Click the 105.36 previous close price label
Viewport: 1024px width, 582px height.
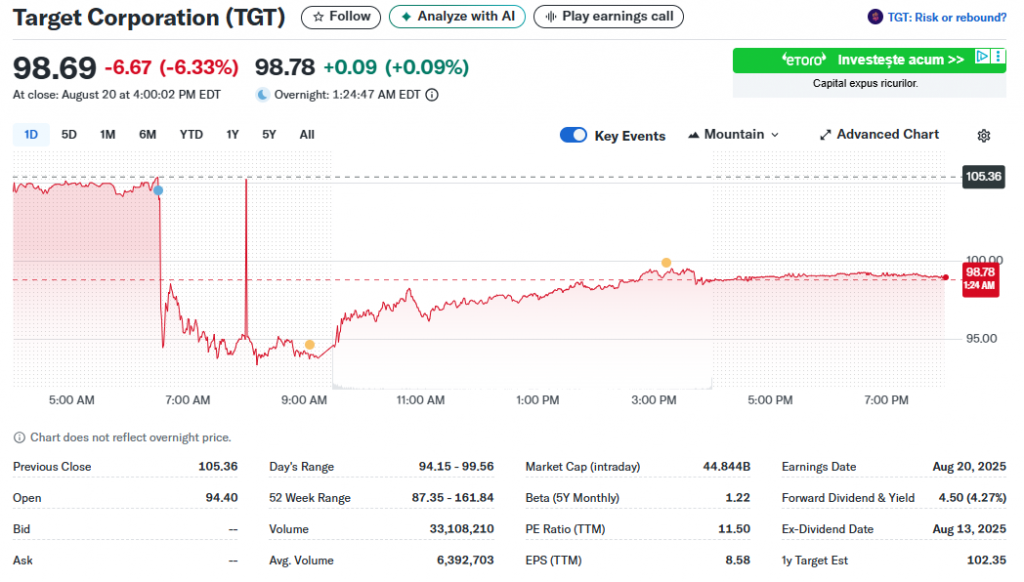[x=983, y=176]
